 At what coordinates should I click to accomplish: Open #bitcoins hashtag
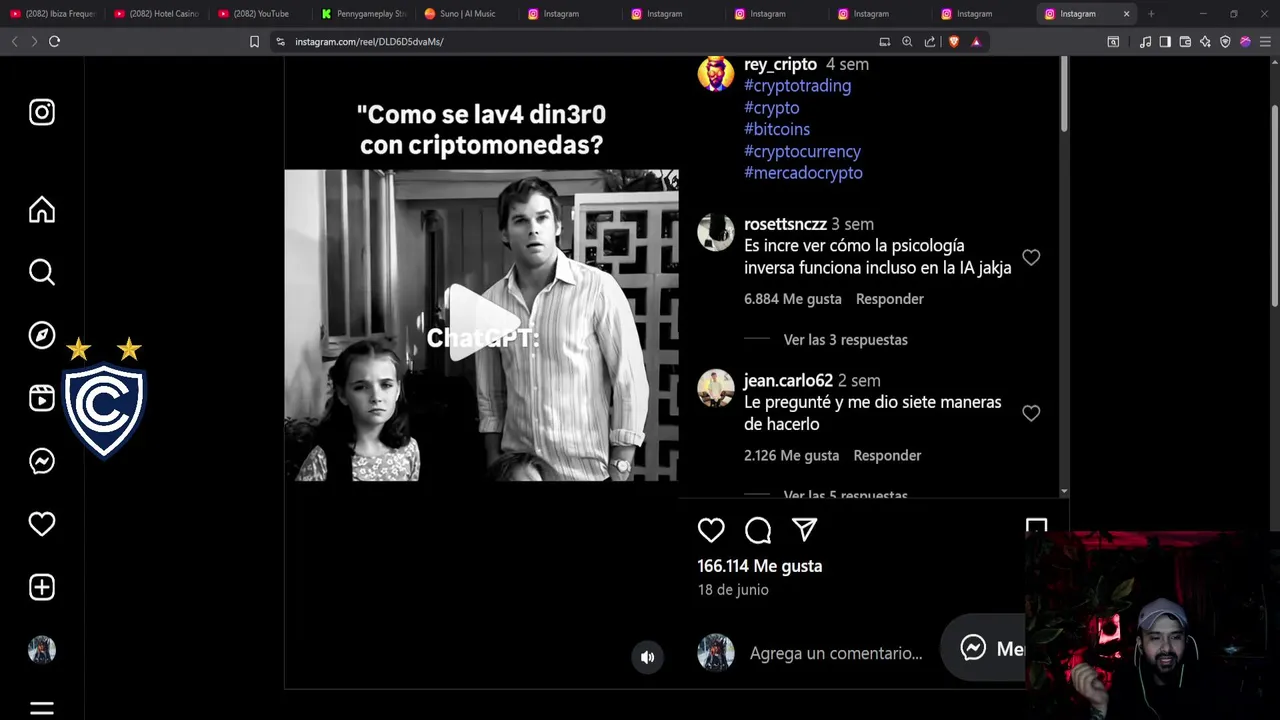point(777,129)
